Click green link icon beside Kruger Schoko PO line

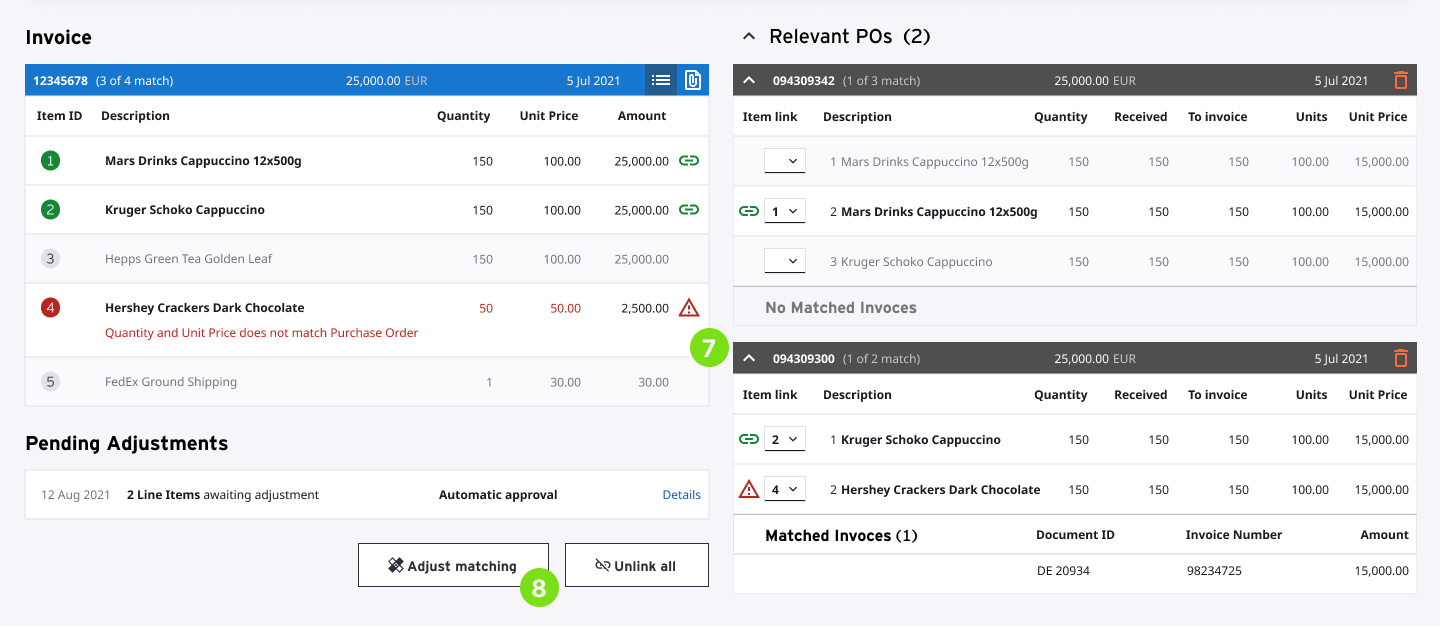click(x=748, y=439)
